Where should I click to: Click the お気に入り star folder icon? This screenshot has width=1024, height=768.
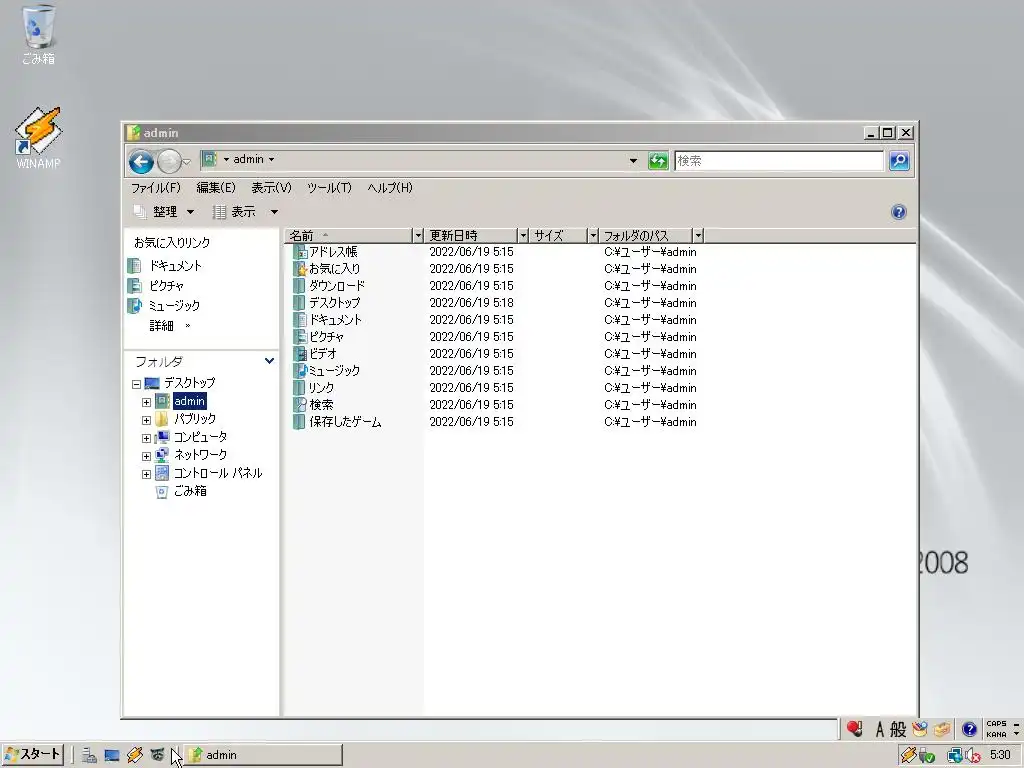pyautogui.click(x=299, y=268)
